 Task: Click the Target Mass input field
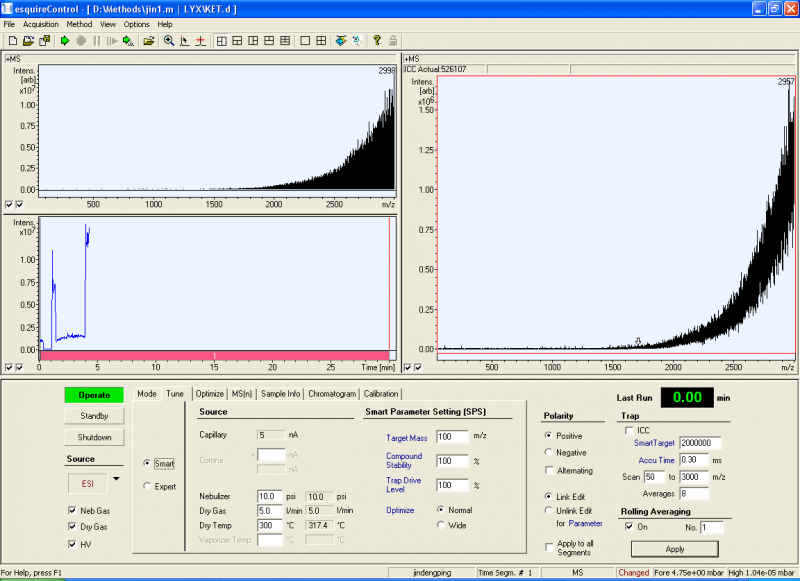click(x=452, y=437)
